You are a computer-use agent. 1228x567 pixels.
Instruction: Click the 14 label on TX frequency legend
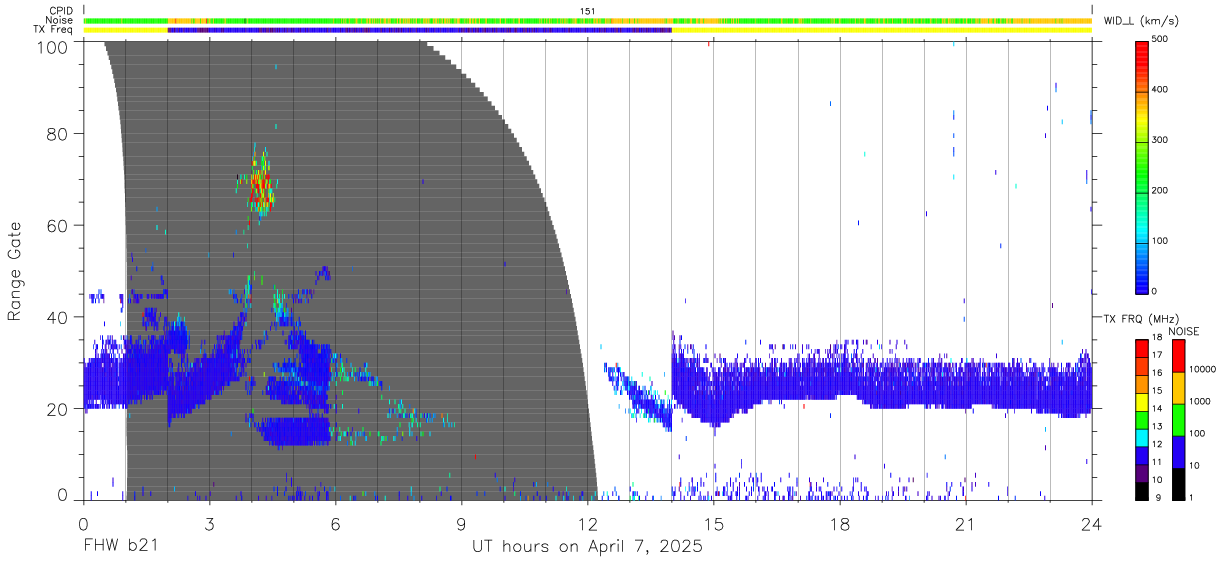(1157, 408)
